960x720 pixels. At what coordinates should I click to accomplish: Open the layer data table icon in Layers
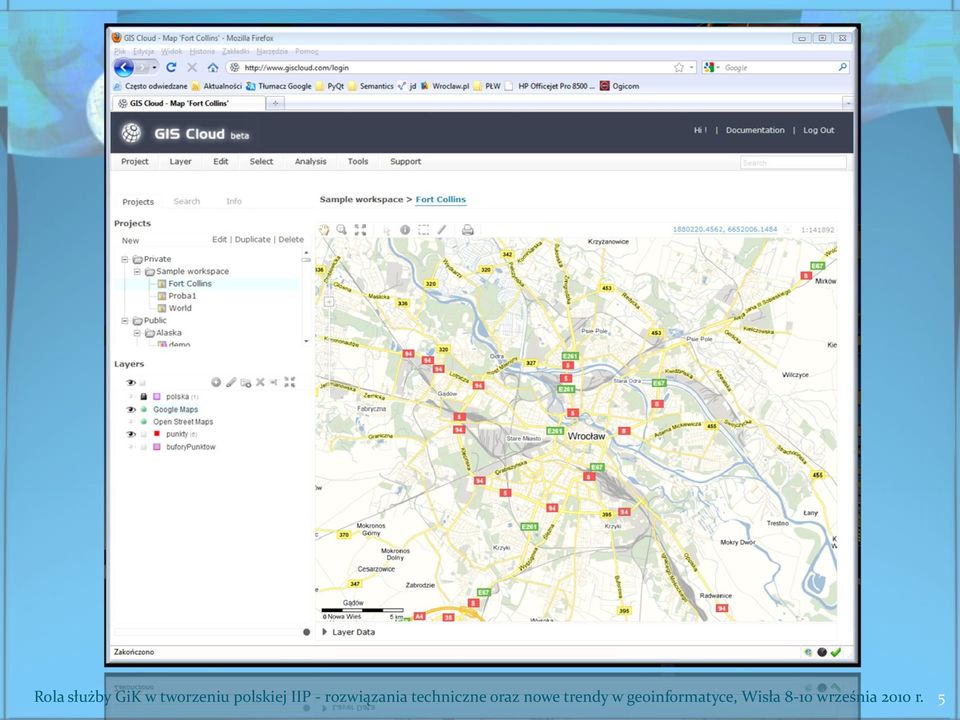tap(246, 383)
